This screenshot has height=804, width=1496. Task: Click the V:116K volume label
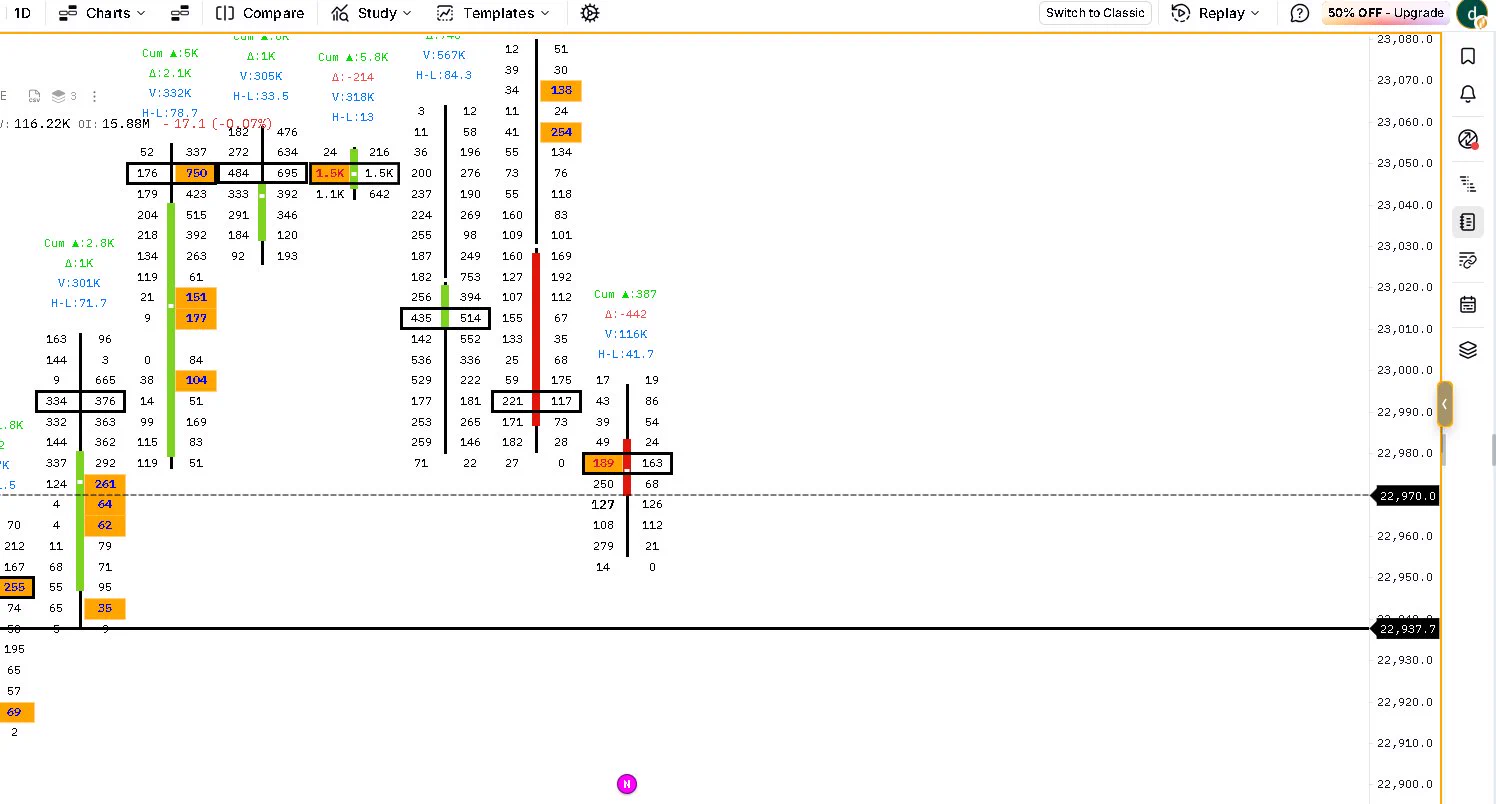[625, 334]
